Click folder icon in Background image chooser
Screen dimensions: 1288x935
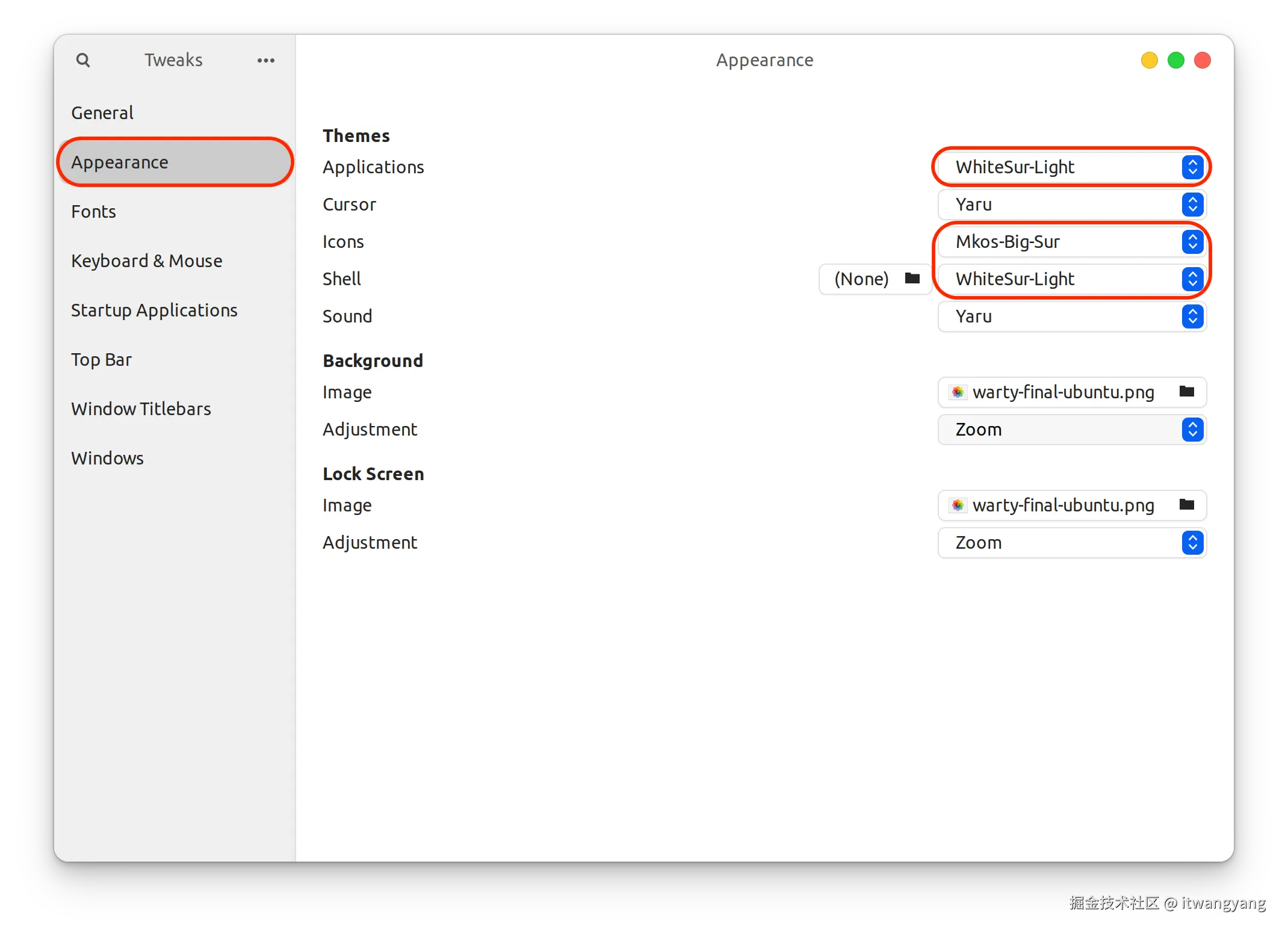tap(1186, 392)
